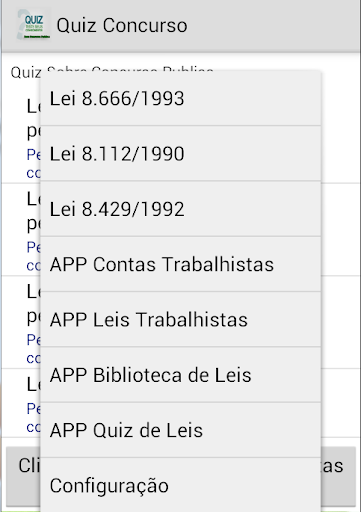
Task: Open APP Contas Trabalhistas from the menu
Action: [x=180, y=264]
